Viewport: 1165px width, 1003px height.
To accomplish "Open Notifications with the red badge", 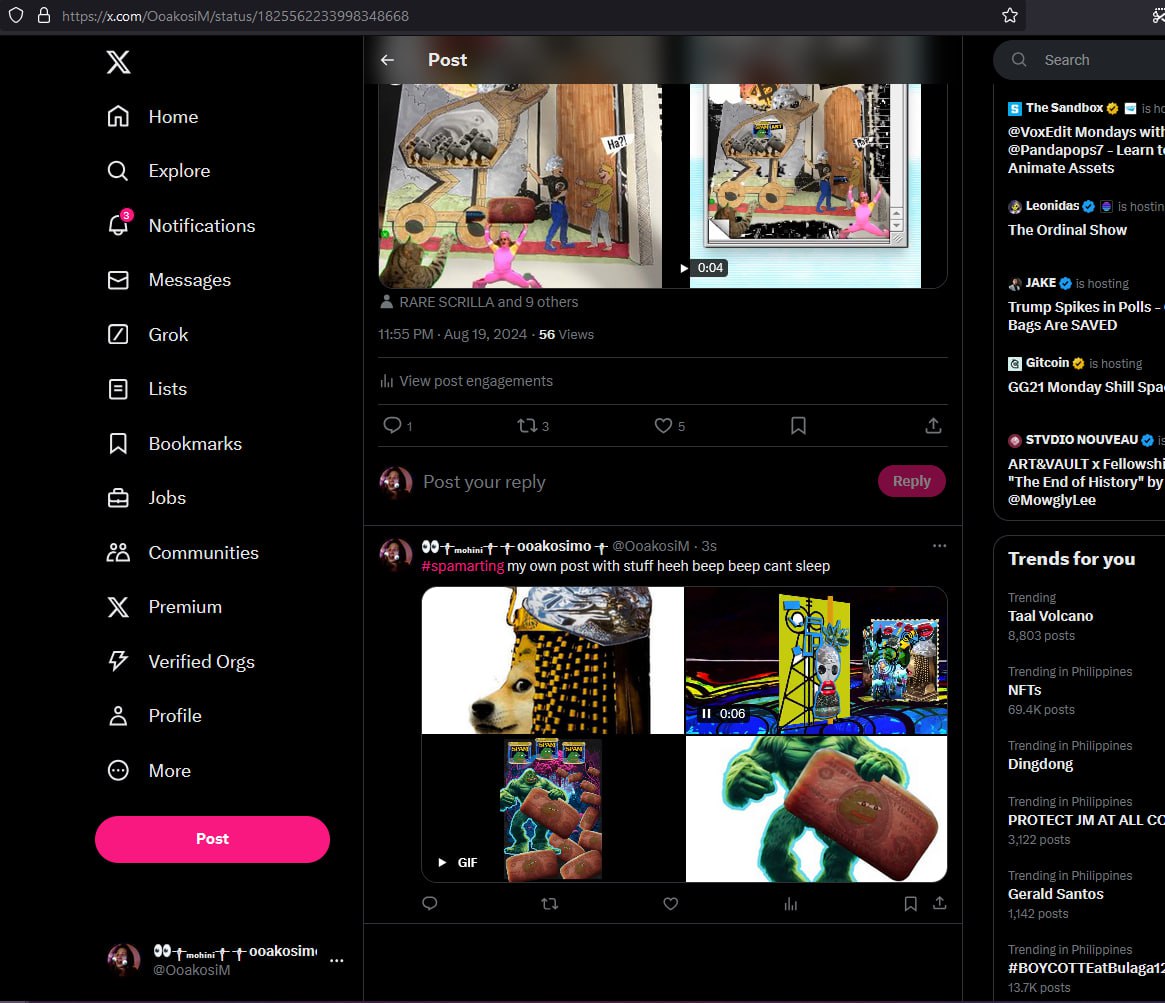I will [x=181, y=225].
